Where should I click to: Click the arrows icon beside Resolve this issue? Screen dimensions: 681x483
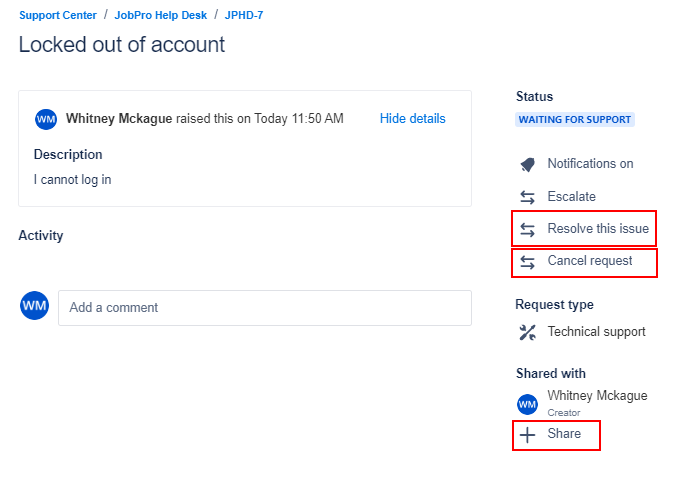pos(527,229)
